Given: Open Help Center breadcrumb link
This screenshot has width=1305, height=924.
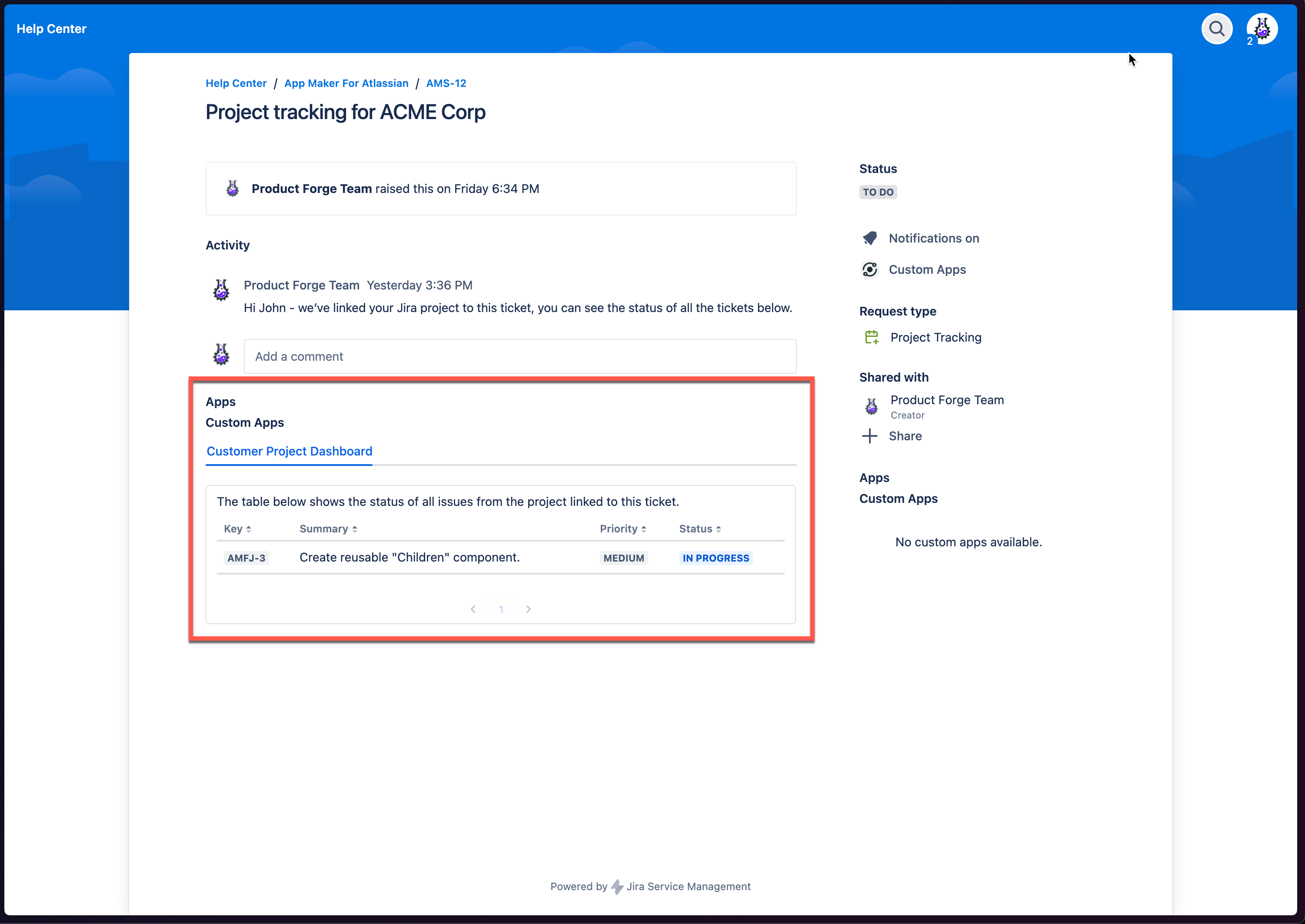Looking at the screenshot, I should 236,83.
